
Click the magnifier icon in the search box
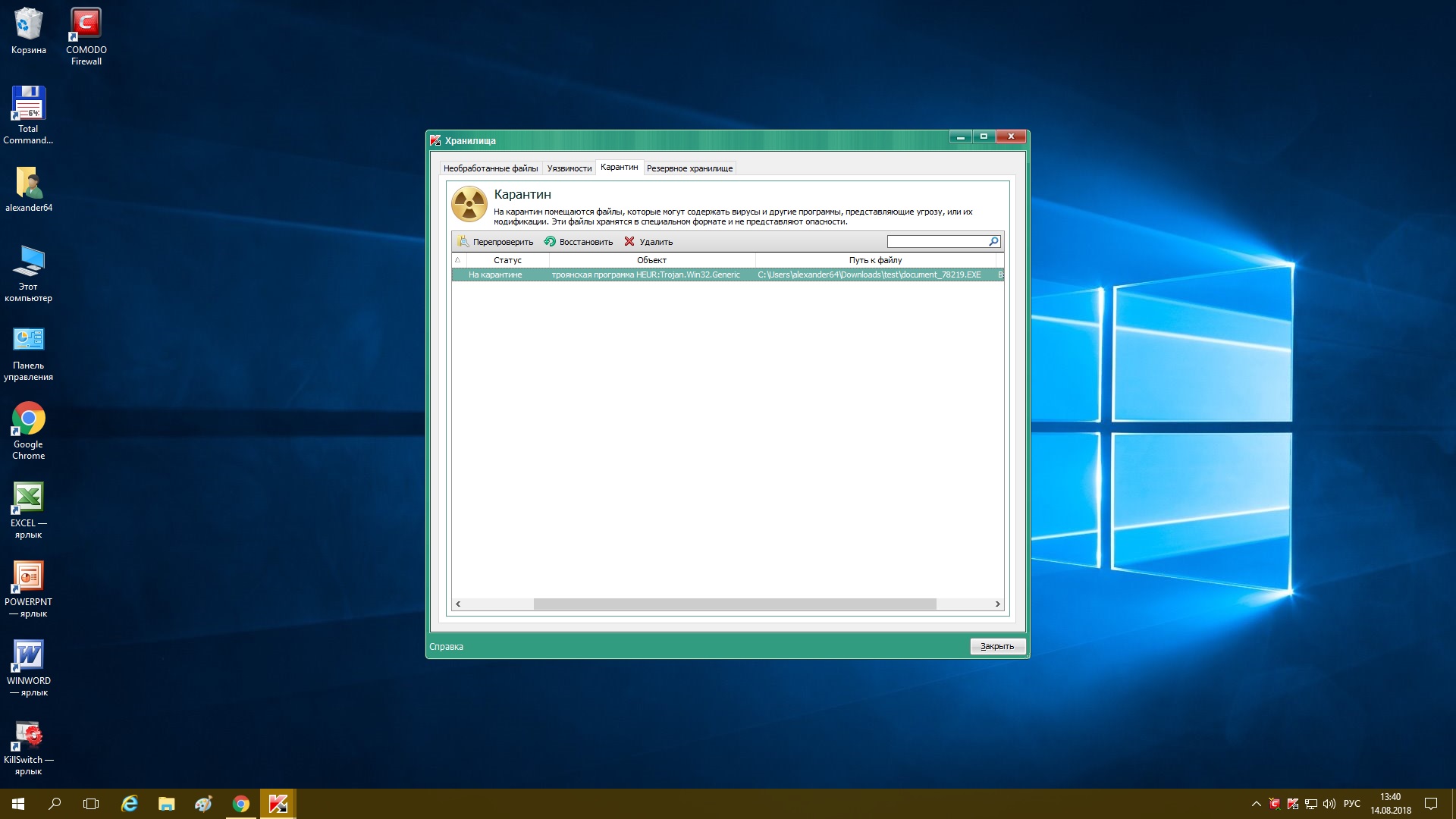993,242
